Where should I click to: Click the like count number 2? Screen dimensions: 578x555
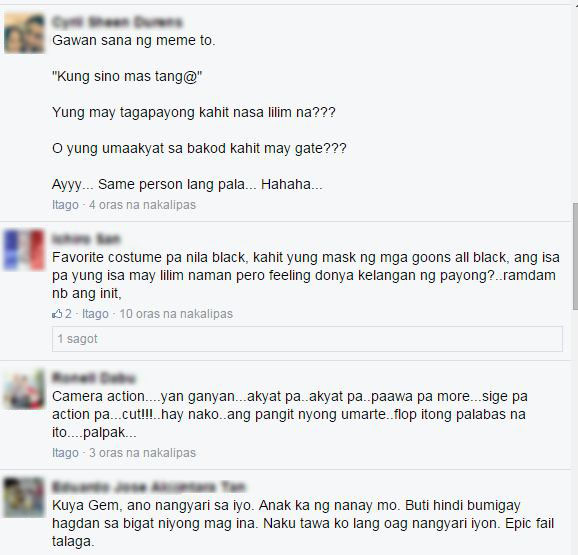pos(68,314)
